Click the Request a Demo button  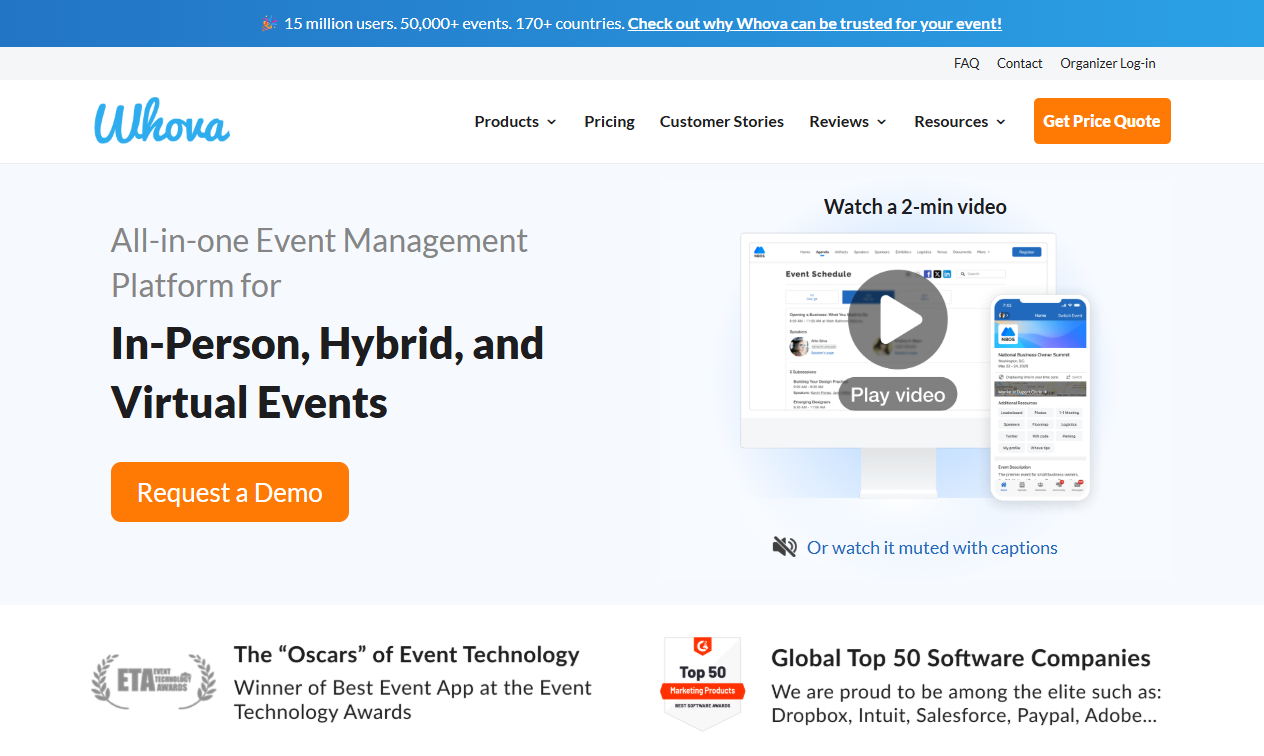tap(230, 492)
